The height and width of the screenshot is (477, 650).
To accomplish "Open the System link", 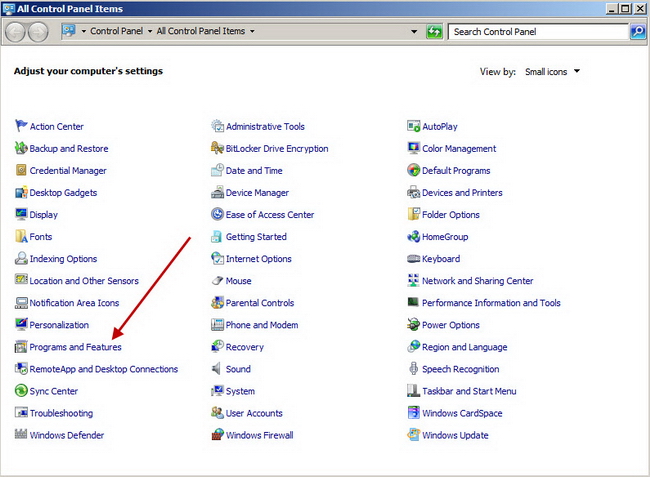I will click(x=240, y=391).
